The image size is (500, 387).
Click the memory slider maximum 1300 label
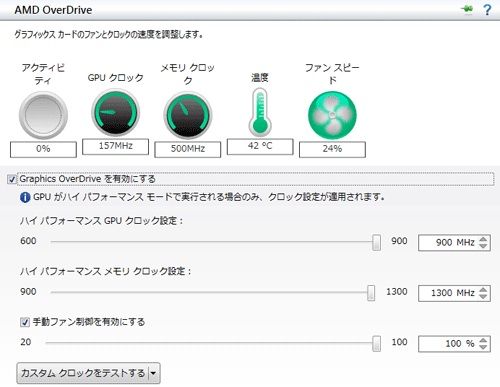[x=397, y=292]
